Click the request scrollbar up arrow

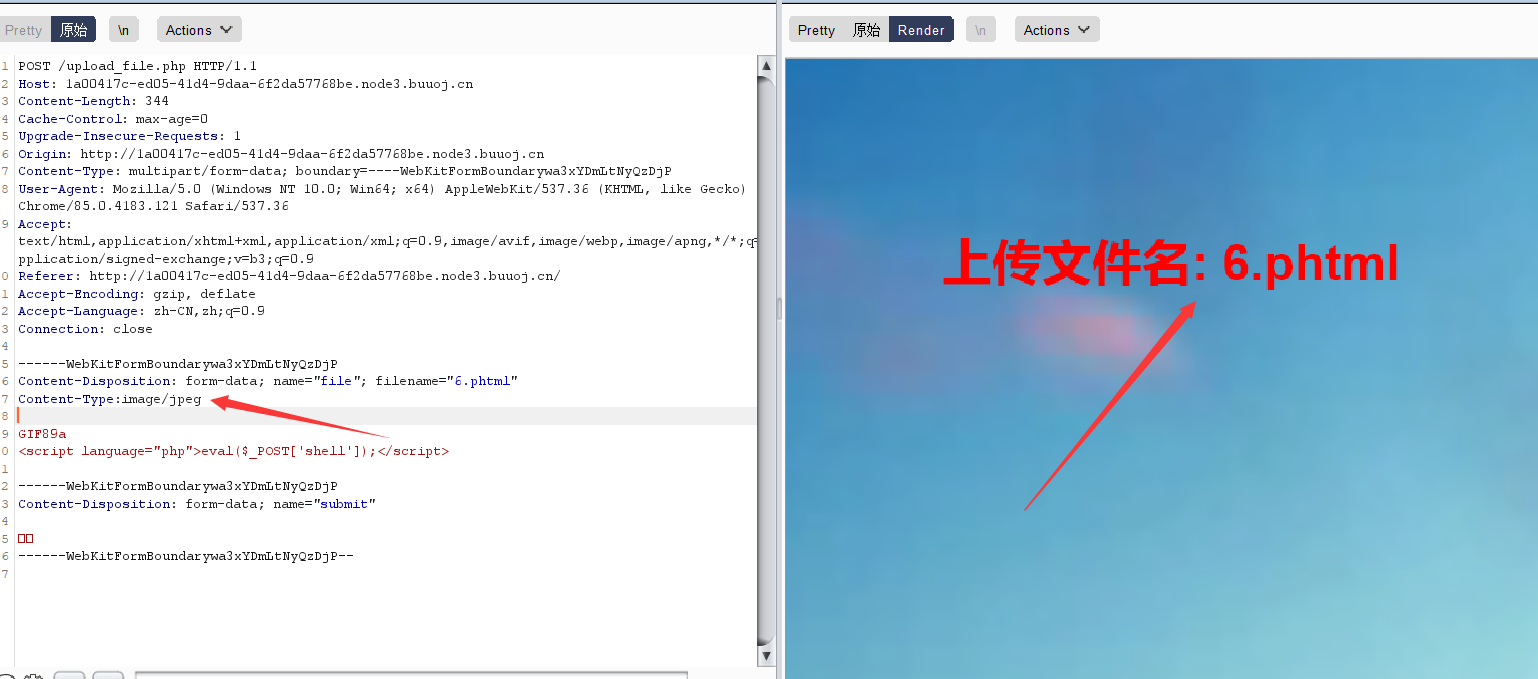click(766, 67)
